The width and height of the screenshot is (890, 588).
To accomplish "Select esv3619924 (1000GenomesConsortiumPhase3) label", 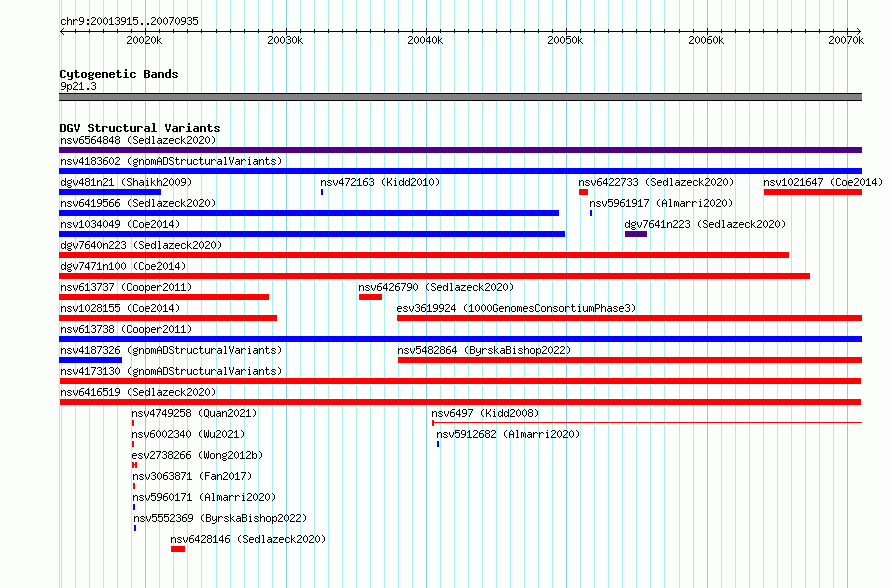I will point(516,308).
